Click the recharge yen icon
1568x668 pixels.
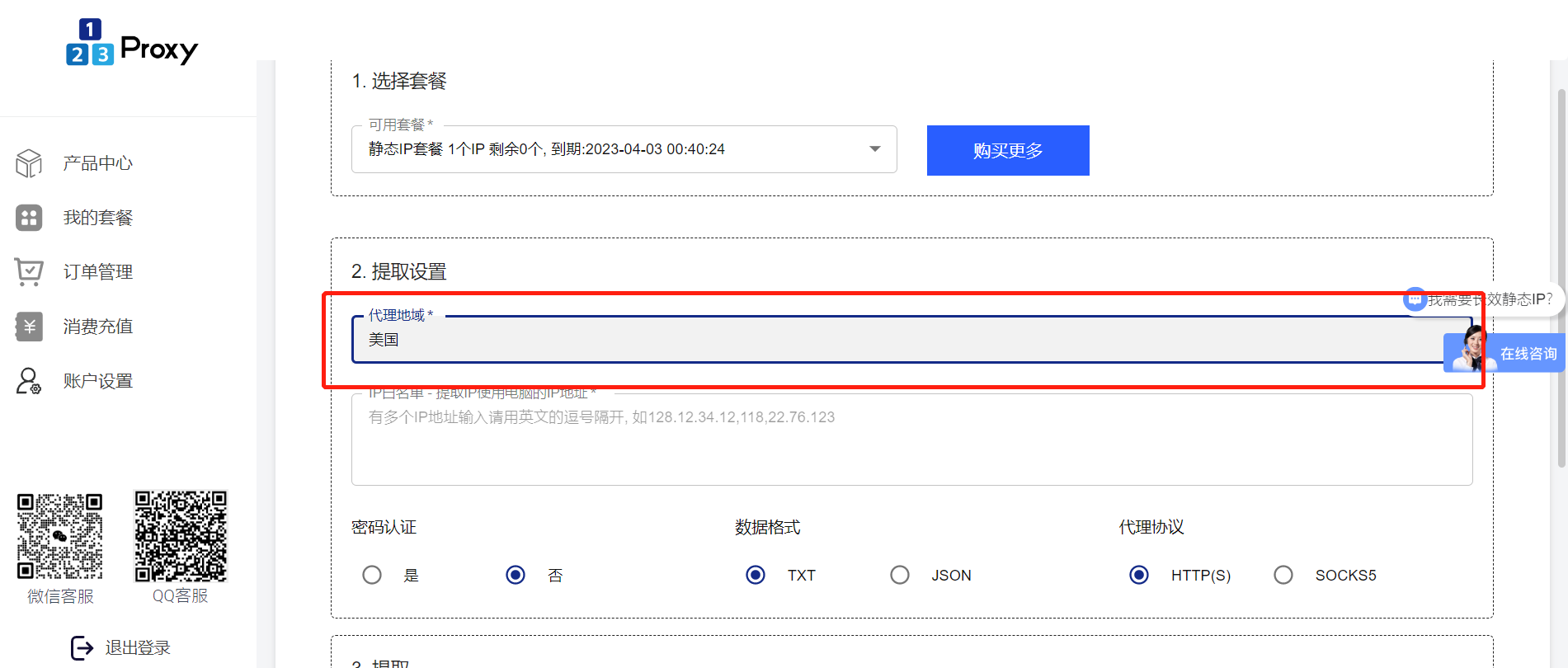[x=29, y=327]
